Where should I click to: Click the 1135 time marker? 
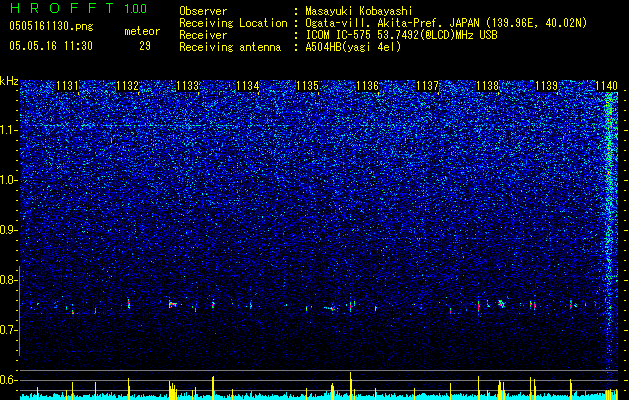click(307, 86)
